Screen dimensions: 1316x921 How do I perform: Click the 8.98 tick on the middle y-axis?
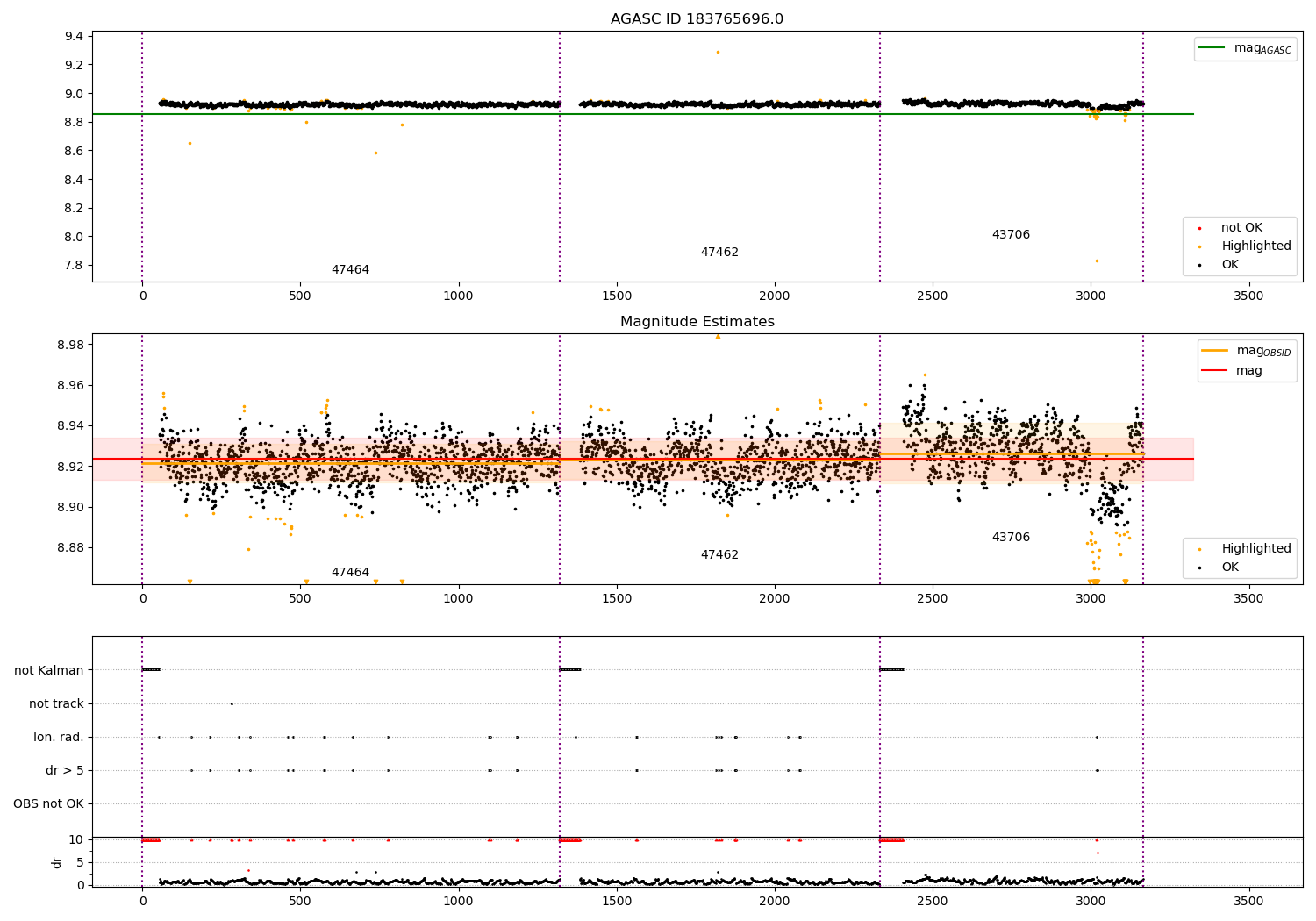coord(72,345)
